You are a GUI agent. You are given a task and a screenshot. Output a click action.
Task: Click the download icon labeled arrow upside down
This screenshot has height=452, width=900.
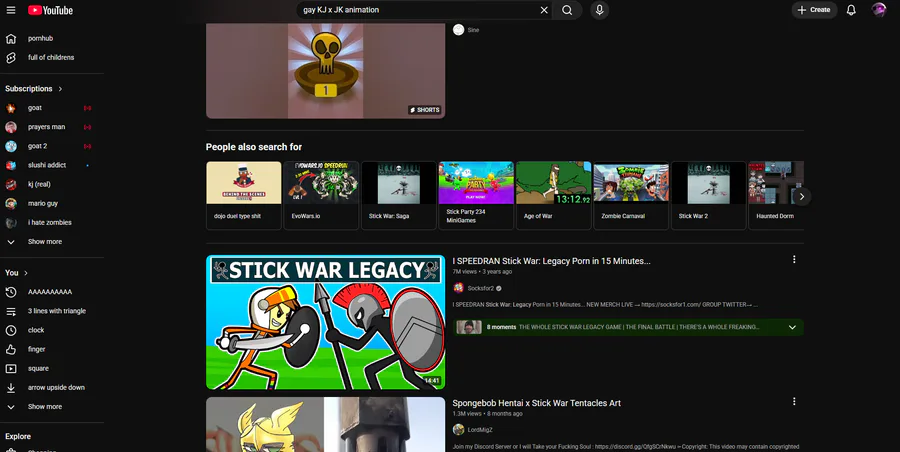point(11,388)
